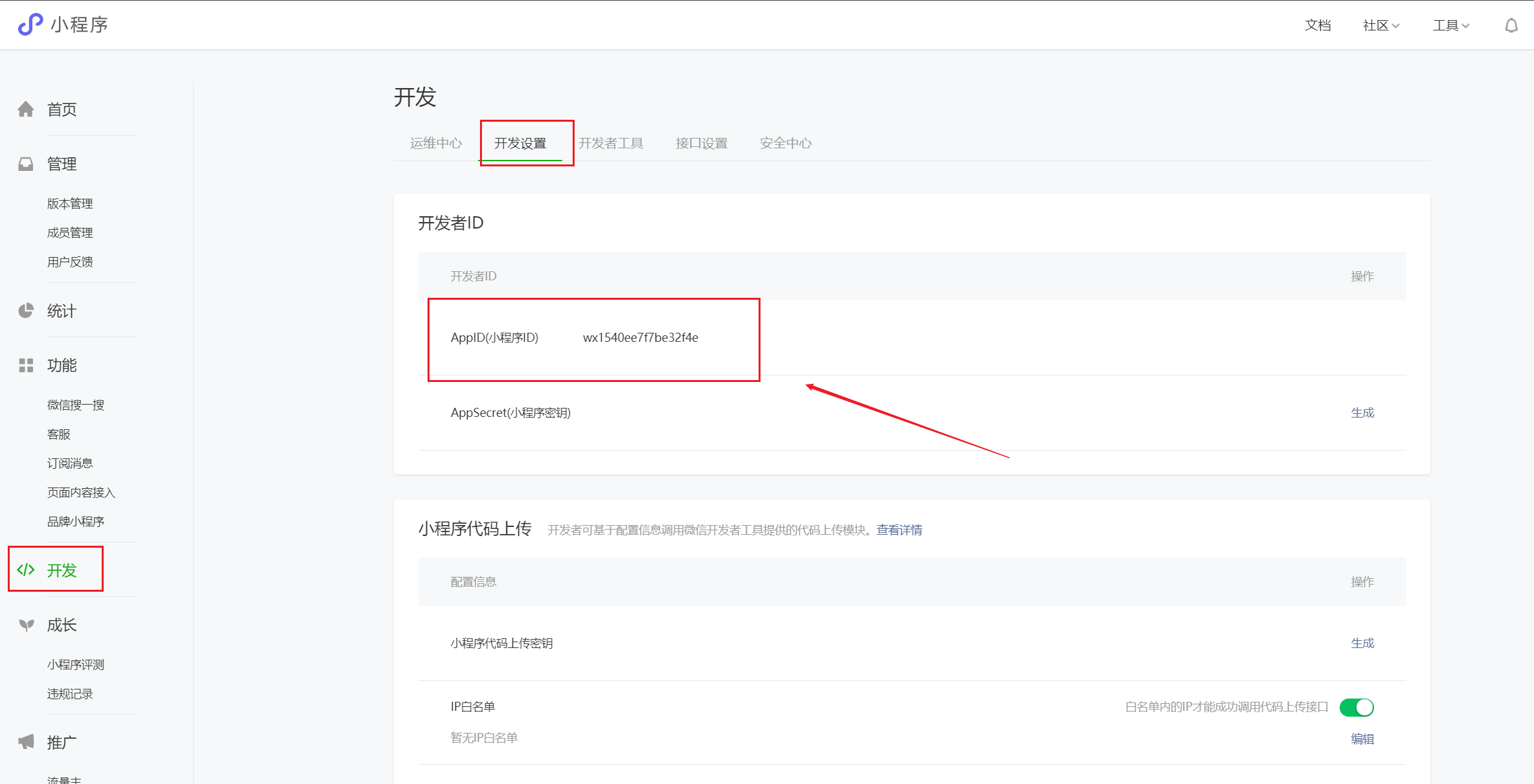
Task: Select the 首页 home icon
Action: click(x=26, y=109)
